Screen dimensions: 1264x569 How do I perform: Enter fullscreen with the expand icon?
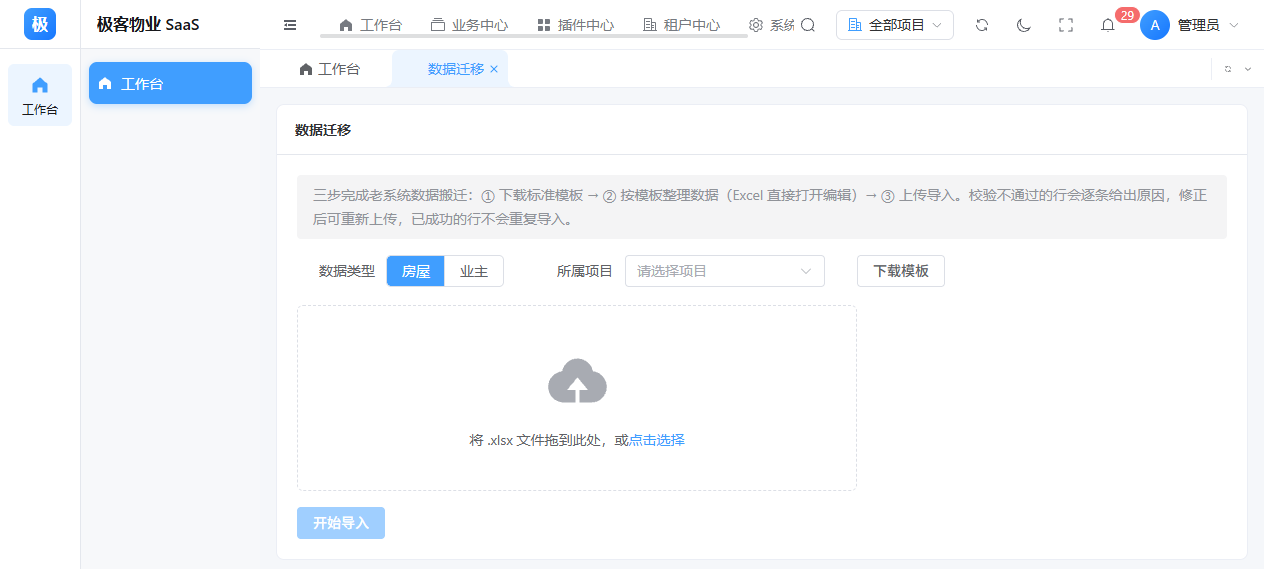[x=1066, y=25]
